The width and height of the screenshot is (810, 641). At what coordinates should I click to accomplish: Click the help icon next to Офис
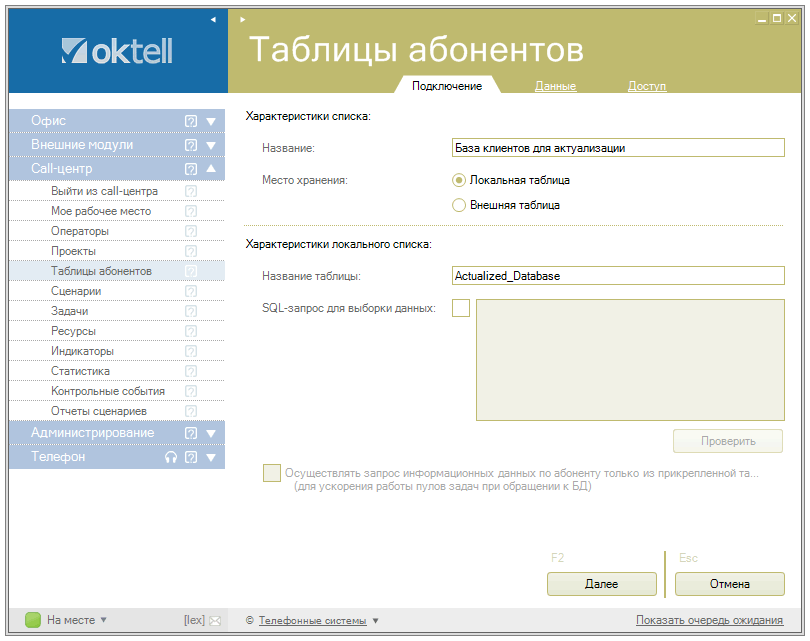point(190,121)
